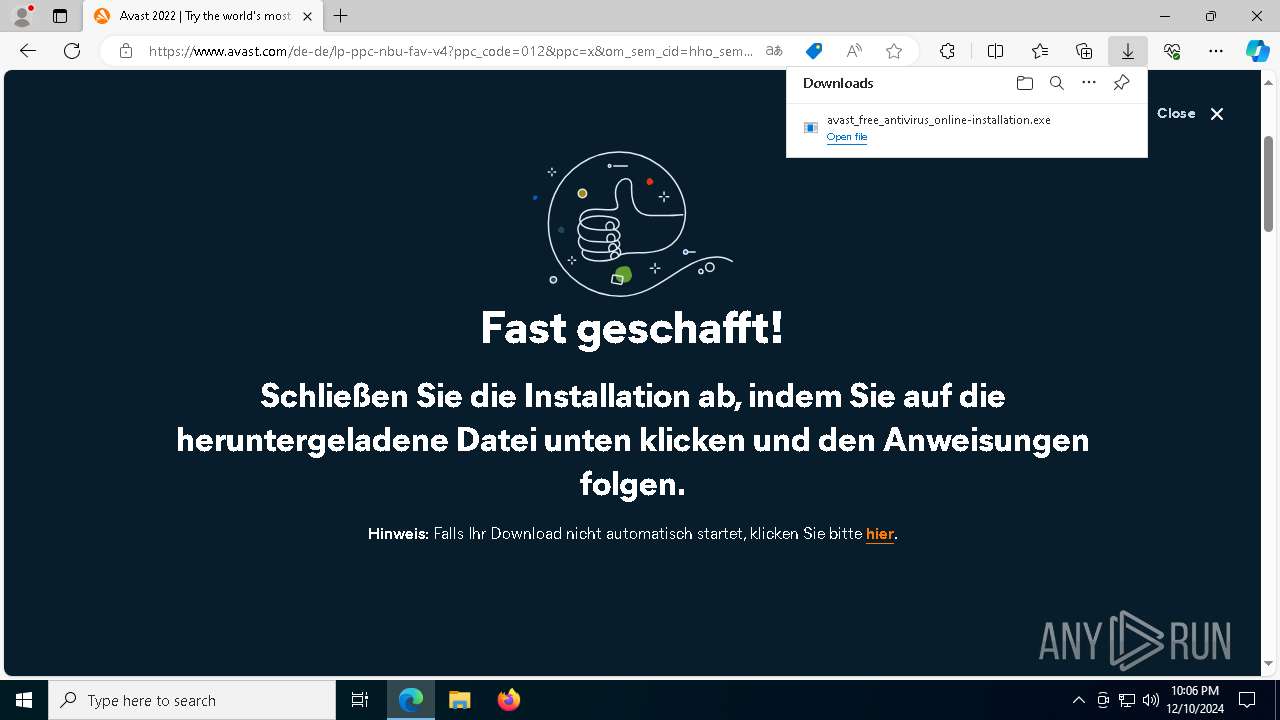This screenshot has height=720, width=1280.
Task: Switch to Microsoft Edge taskbar icon
Action: coord(411,700)
